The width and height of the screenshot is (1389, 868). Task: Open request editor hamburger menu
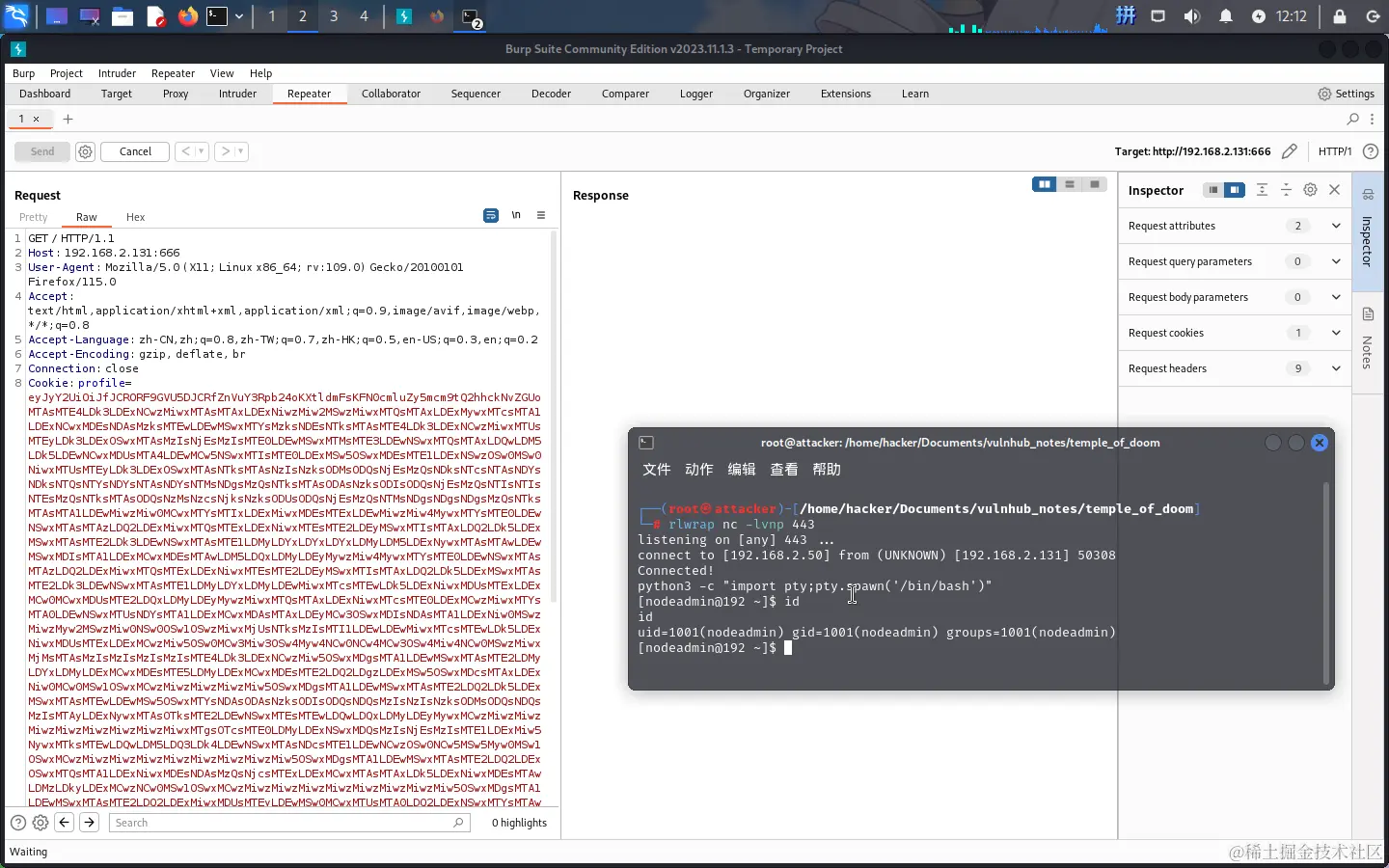[x=541, y=215]
